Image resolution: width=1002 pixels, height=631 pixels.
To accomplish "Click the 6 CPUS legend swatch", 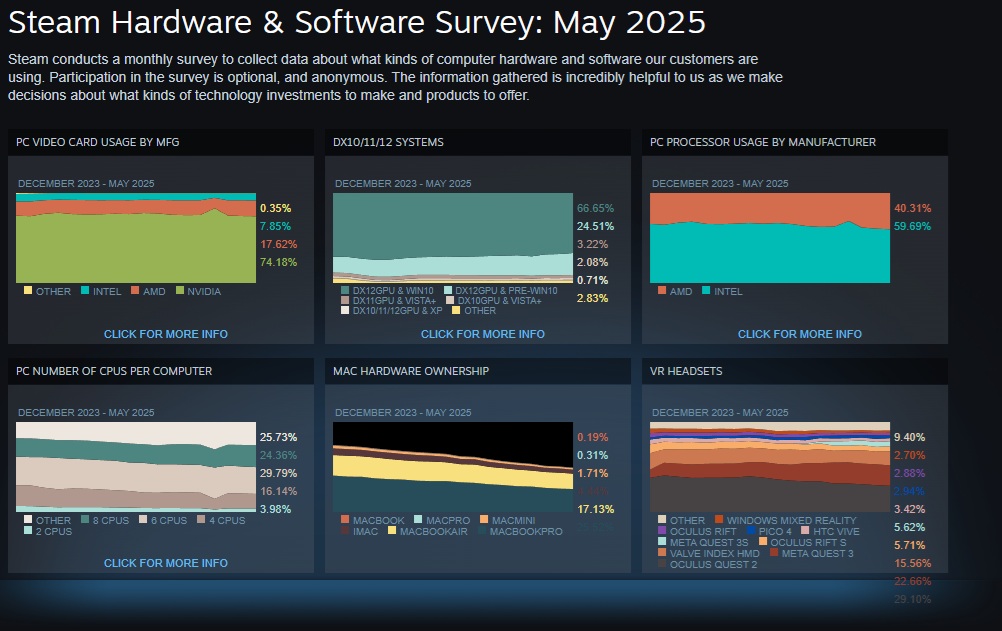I will pos(143,519).
